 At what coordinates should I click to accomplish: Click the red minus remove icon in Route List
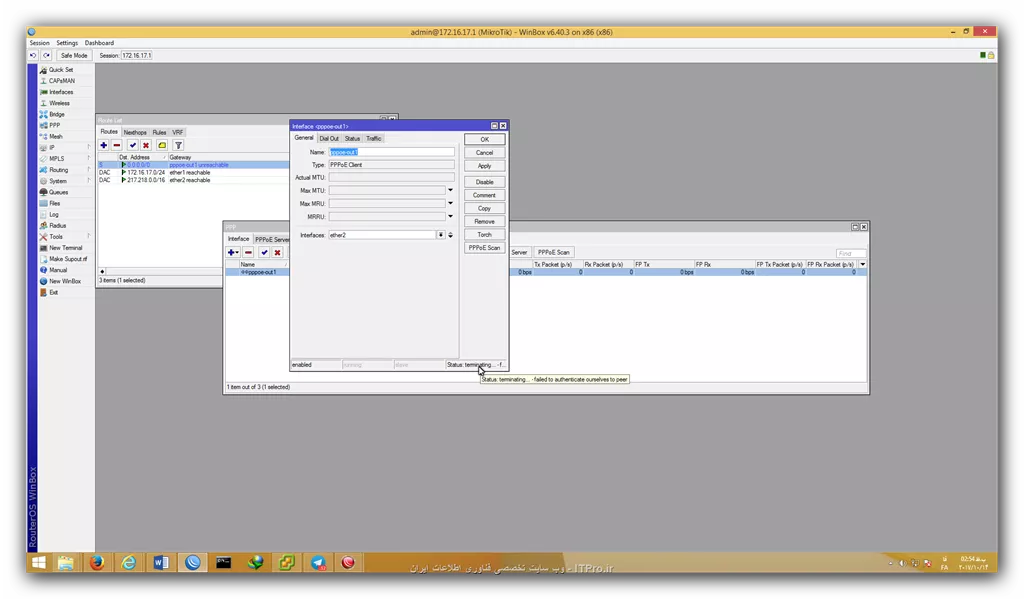pos(117,145)
